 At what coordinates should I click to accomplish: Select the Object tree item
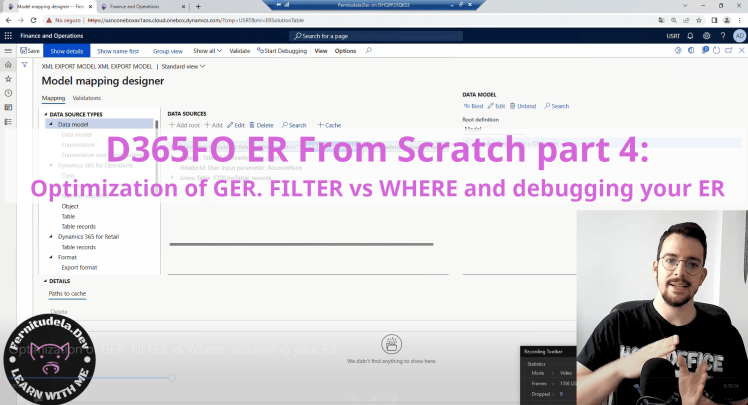click(70, 207)
